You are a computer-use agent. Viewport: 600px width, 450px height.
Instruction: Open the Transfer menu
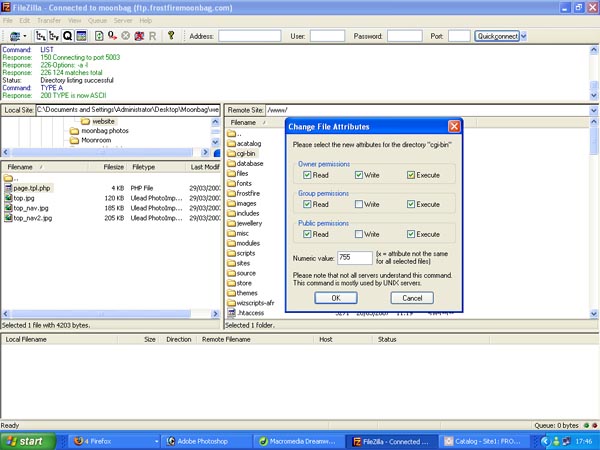(48, 20)
